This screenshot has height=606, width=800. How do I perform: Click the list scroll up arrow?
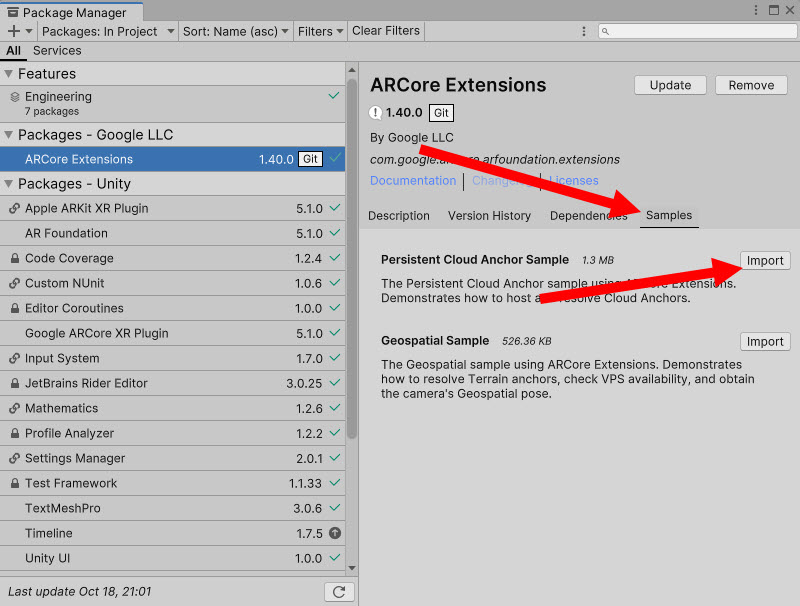click(x=352, y=70)
